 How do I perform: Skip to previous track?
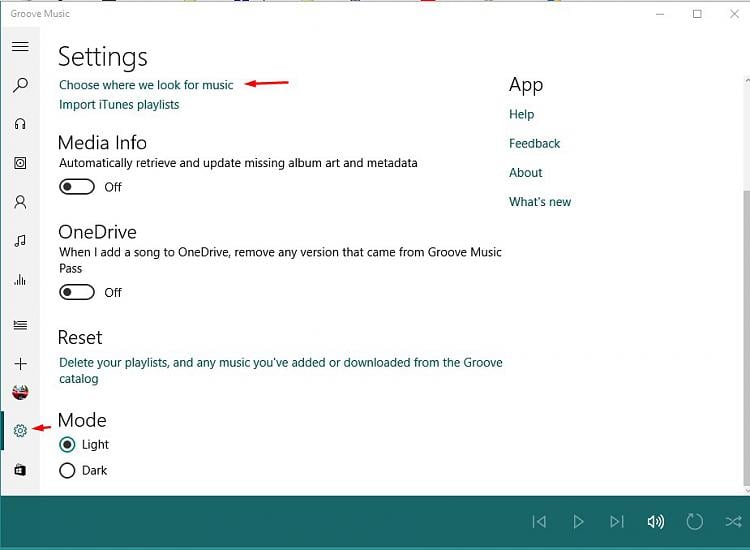(x=539, y=521)
